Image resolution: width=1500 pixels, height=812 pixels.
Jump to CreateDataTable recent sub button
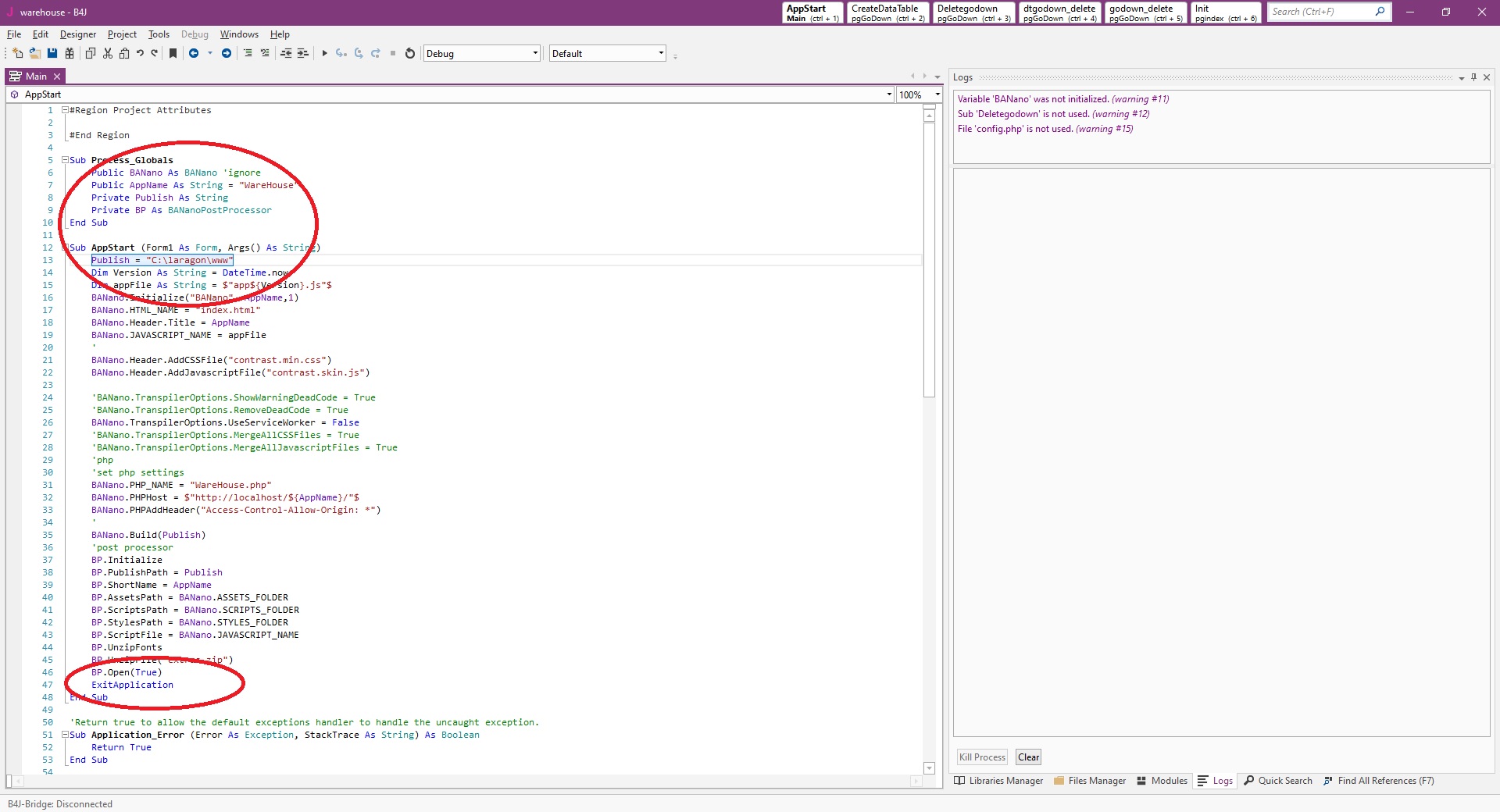[887, 12]
